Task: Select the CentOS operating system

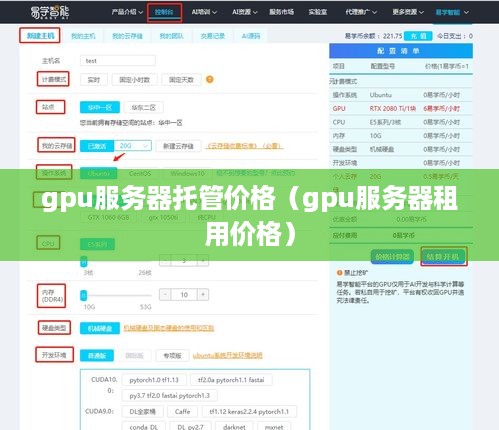Action: pos(140,173)
